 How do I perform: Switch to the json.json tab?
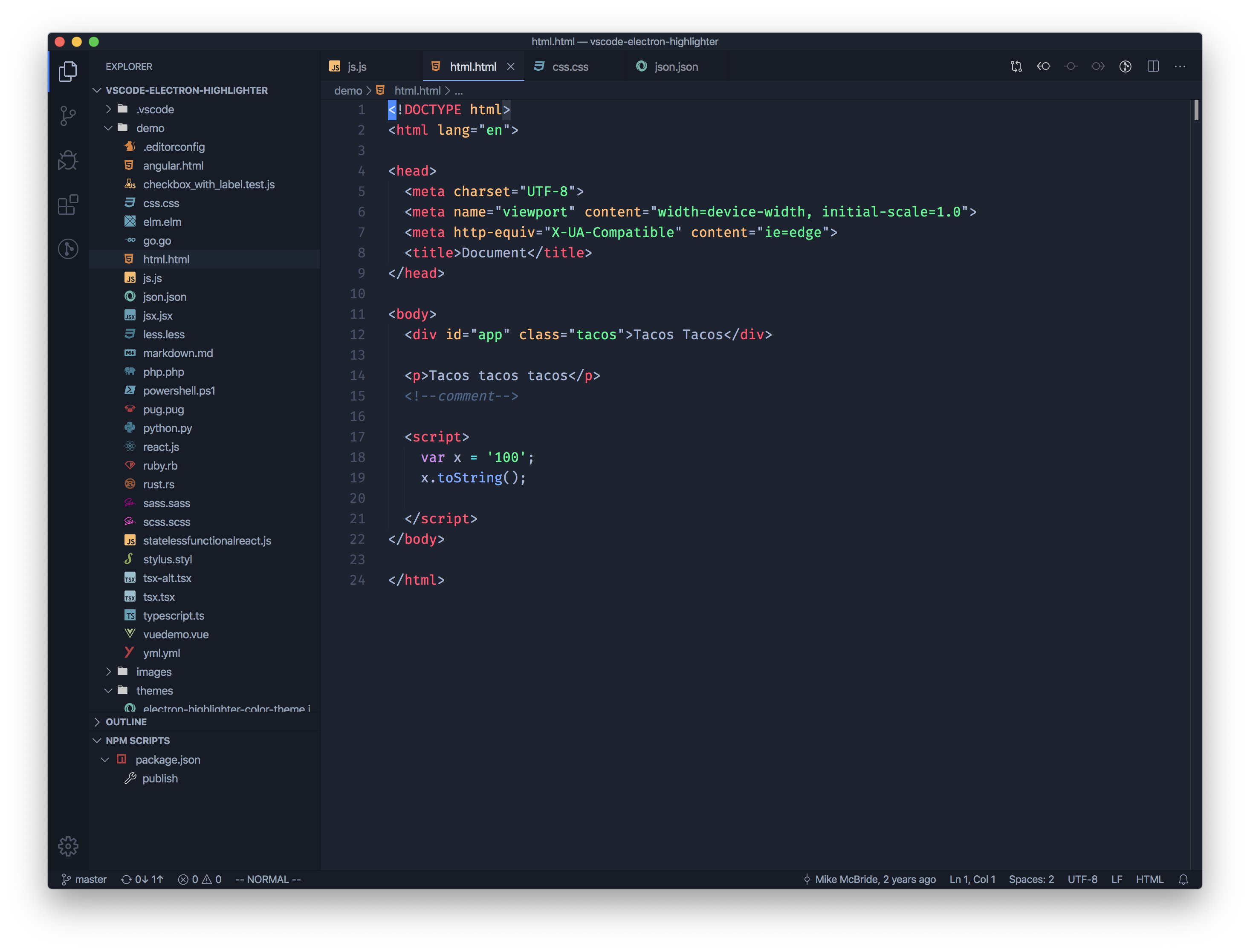point(675,67)
